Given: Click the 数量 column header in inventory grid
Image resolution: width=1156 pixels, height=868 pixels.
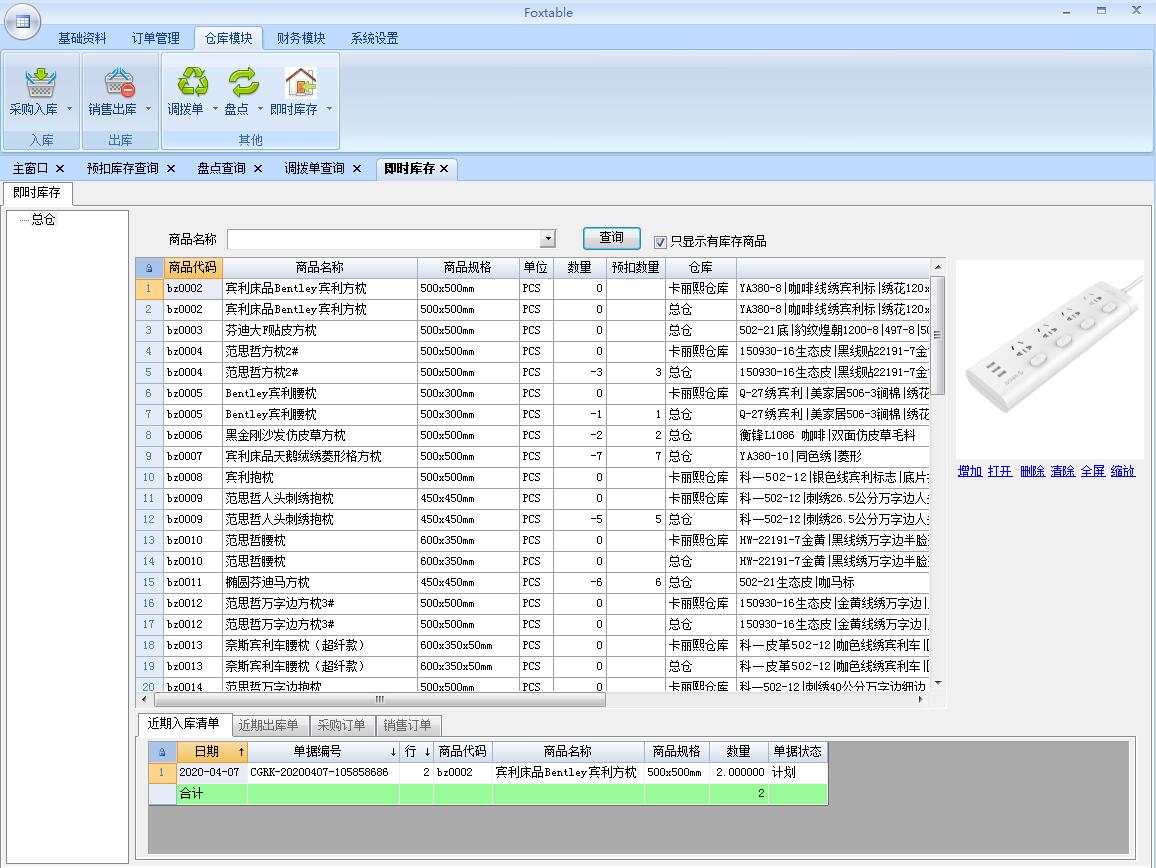Looking at the screenshot, I should pos(579,268).
